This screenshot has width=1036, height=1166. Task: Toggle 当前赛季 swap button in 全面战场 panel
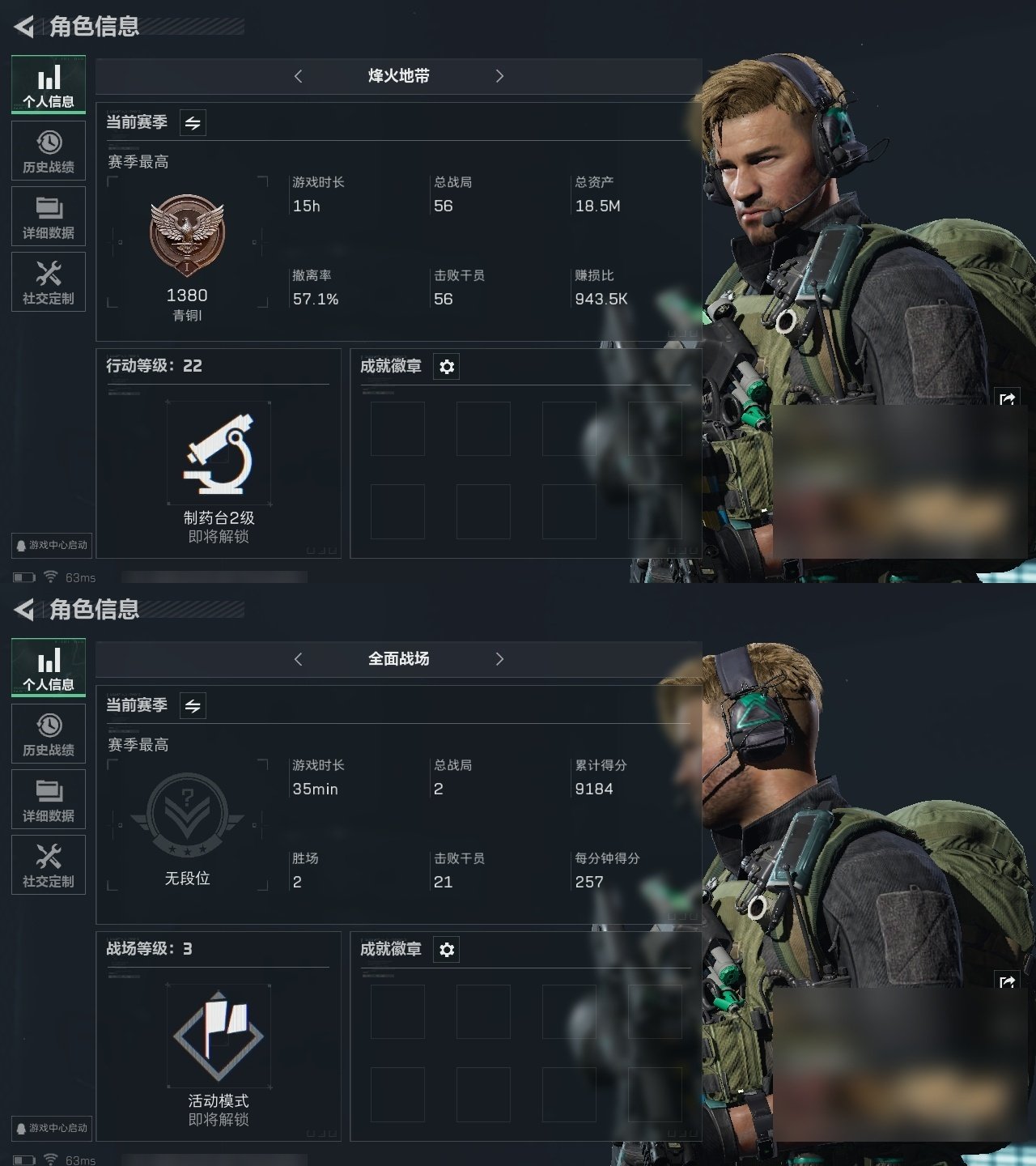(193, 706)
